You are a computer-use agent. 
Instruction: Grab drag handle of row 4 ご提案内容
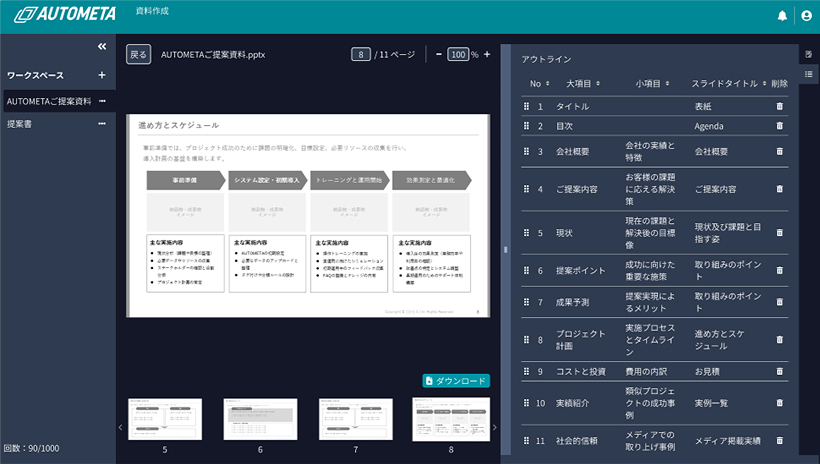(x=526, y=189)
